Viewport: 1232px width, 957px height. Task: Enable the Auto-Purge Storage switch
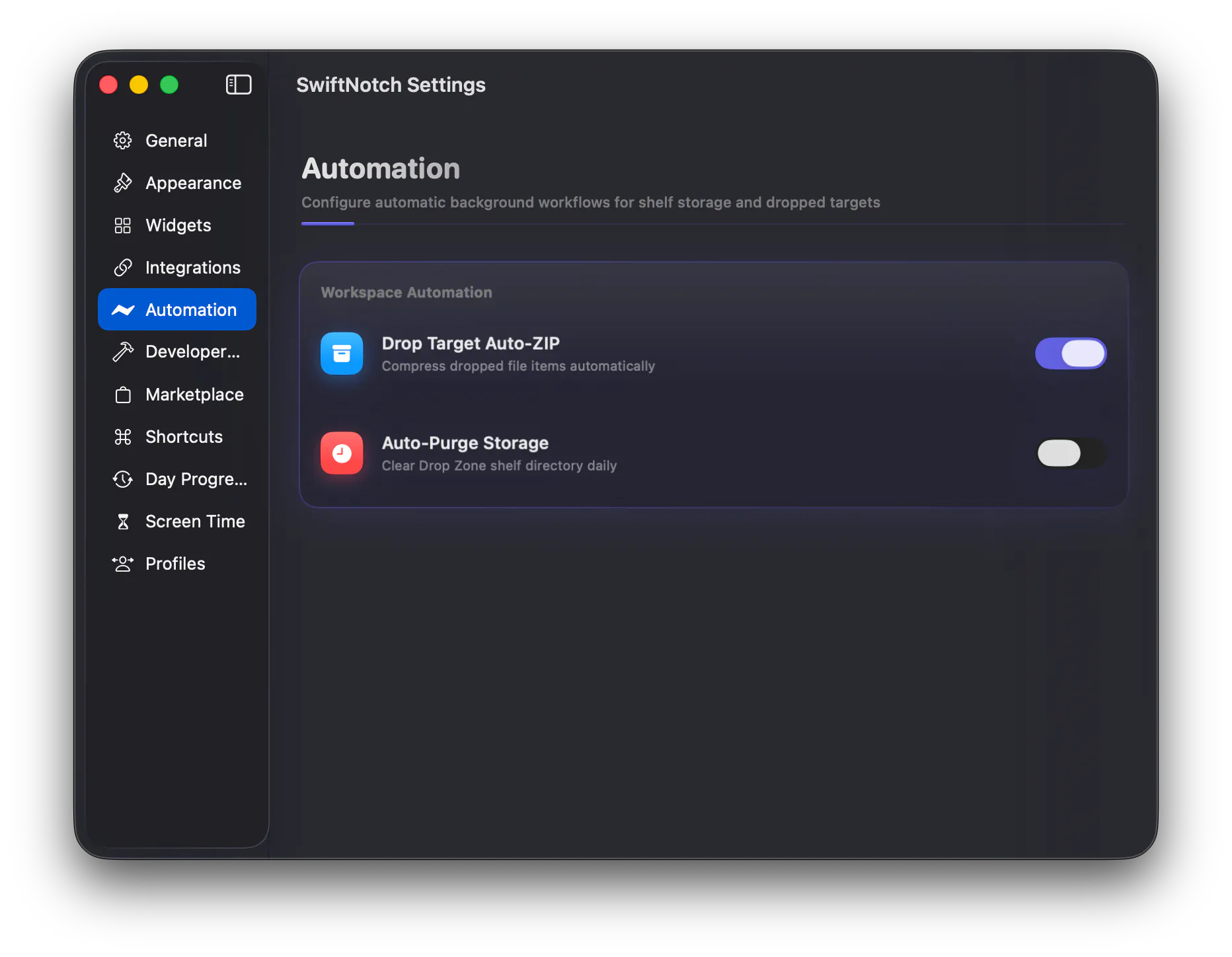(1071, 453)
